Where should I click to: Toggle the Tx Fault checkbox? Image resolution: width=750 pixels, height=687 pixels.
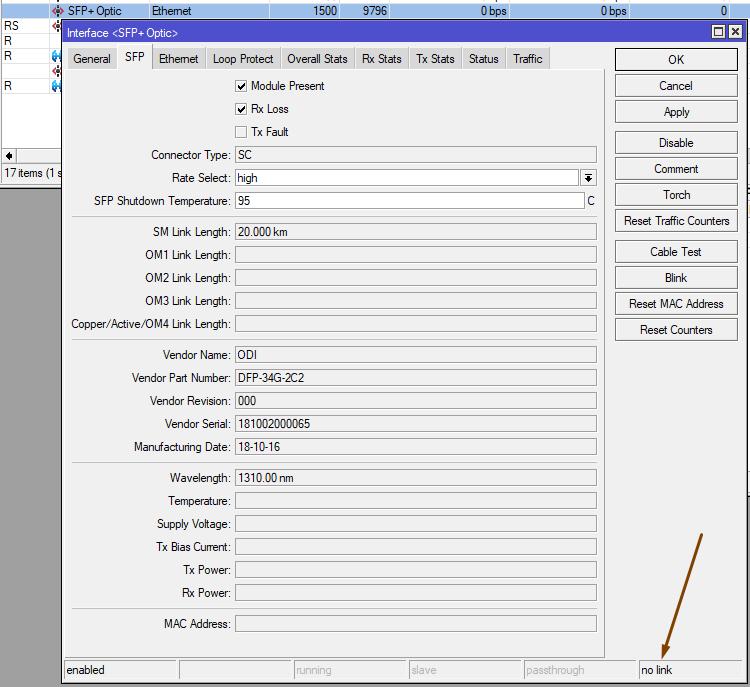point(241,132)
